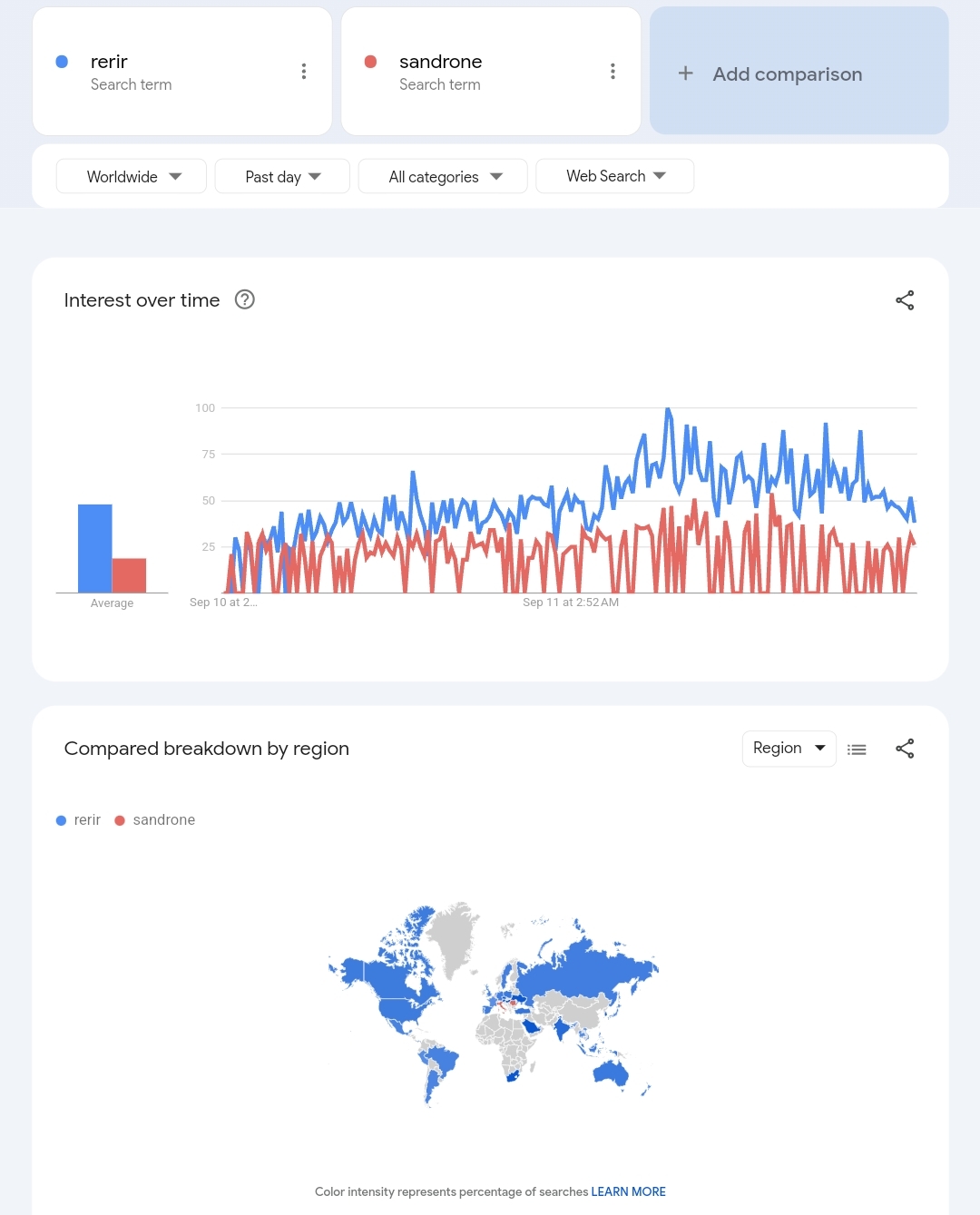The width and height of the screenshot is (980, 1215).
Task: Open more options for sandrone term
Action: (612, 72)
